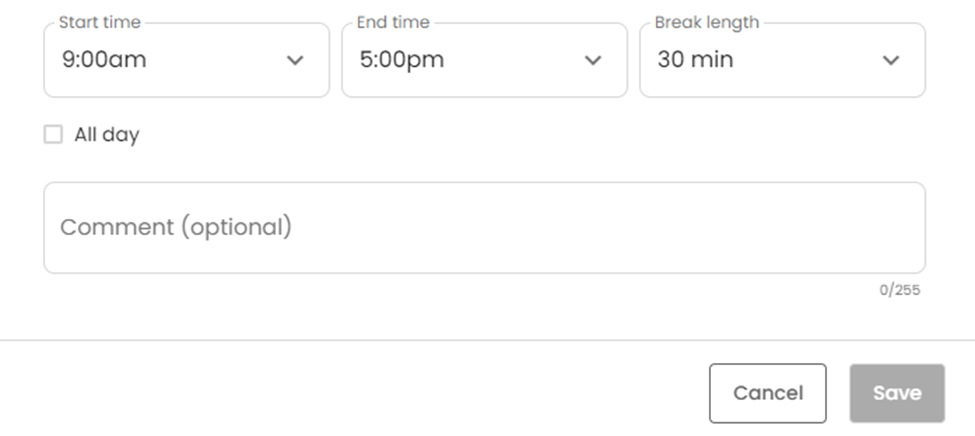Viewport: 975px width, 436px height.
Task: Click the divider line above Cancel button
Action: pos(487,340)
